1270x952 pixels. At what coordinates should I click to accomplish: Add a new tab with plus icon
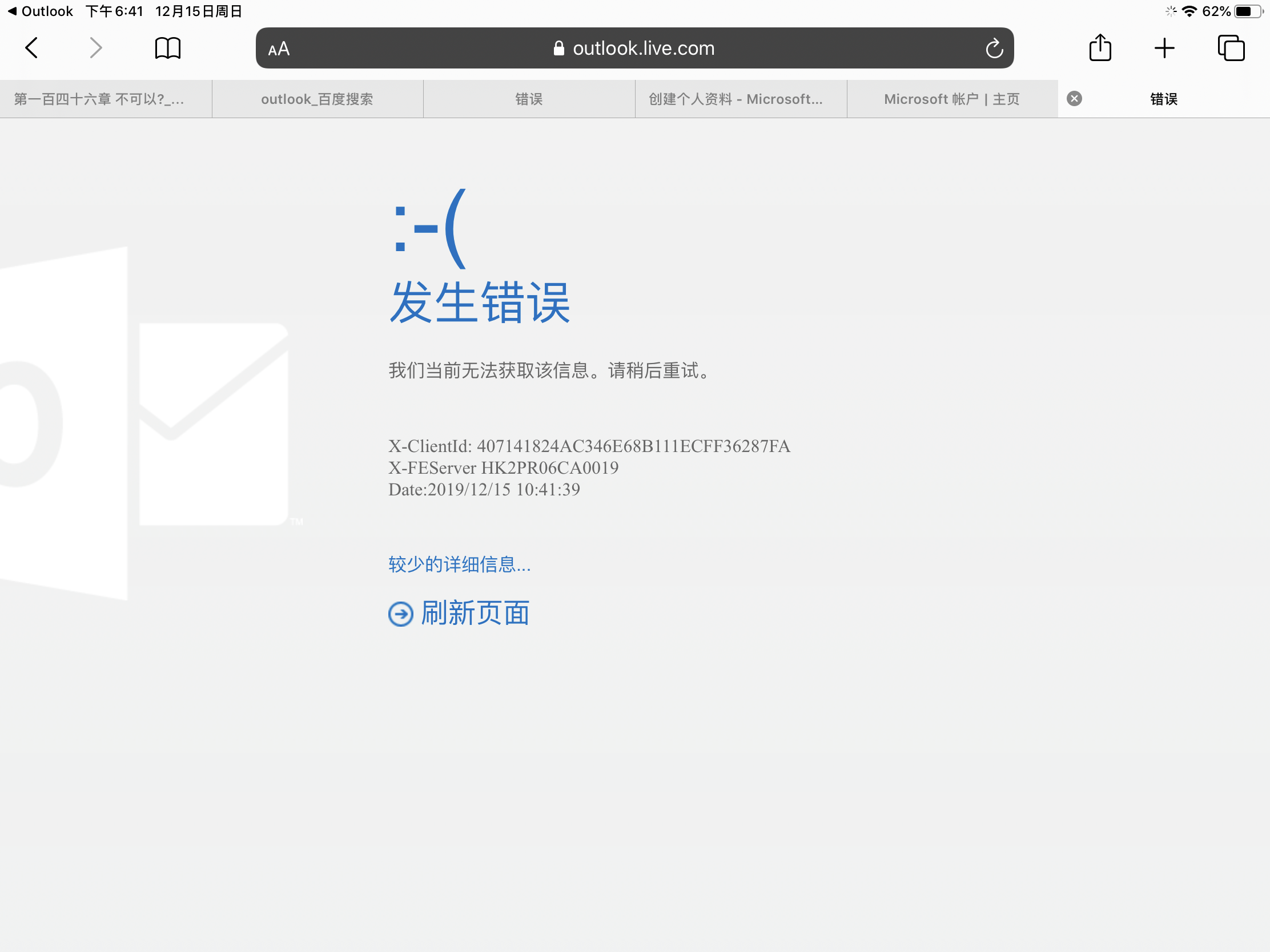click(1164, 47)
